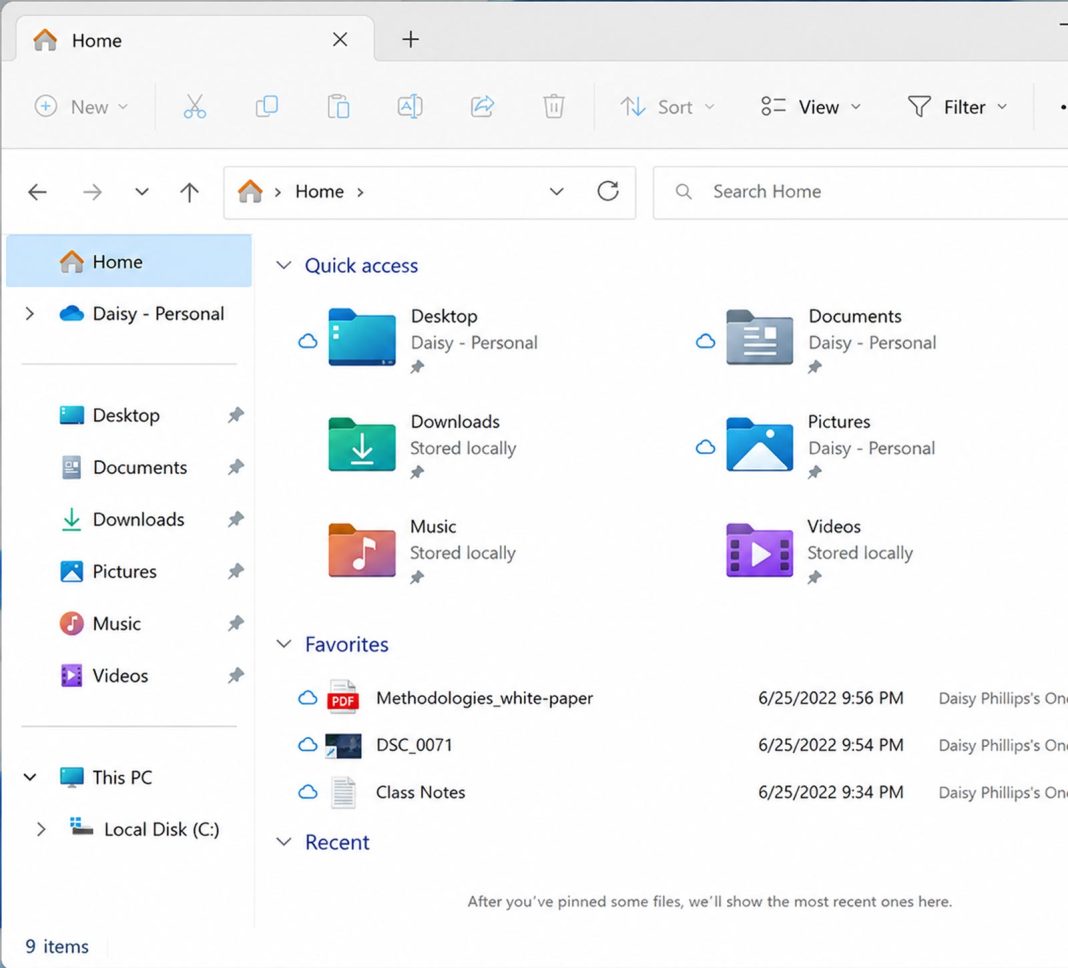Click the Rename icon in the toolbar
1068x968 pixels.
point(410,107)
